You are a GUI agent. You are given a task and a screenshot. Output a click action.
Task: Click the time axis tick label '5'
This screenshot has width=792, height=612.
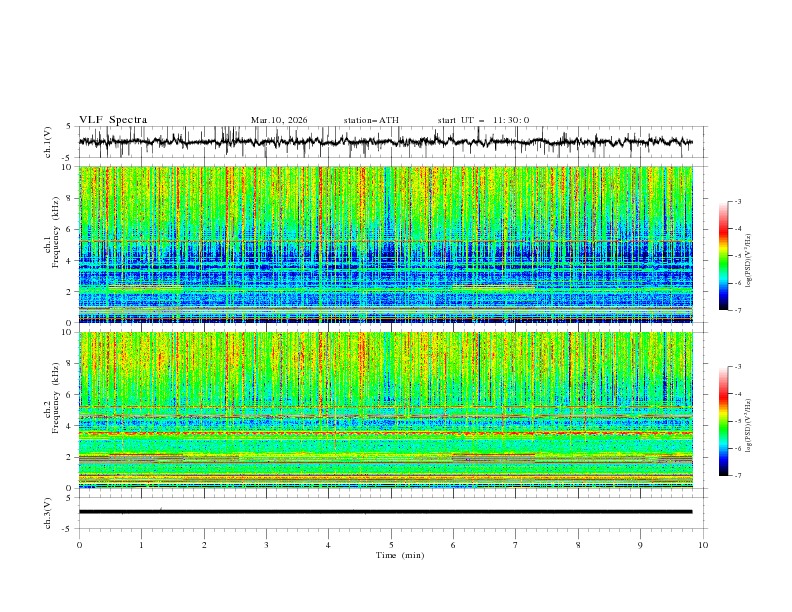(391, 545)
